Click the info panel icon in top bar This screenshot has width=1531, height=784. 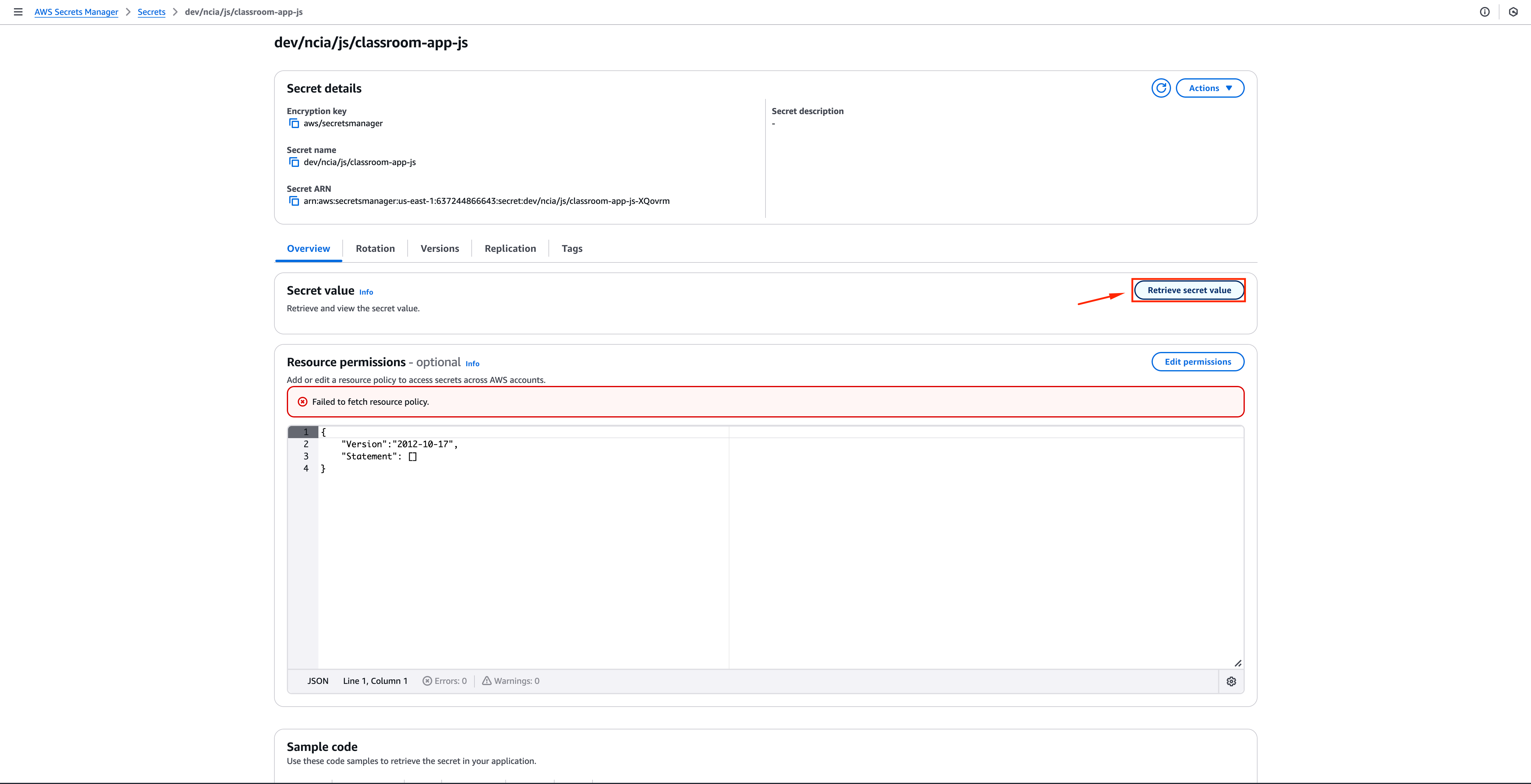pyautogui.click(x=1485, y=12)
